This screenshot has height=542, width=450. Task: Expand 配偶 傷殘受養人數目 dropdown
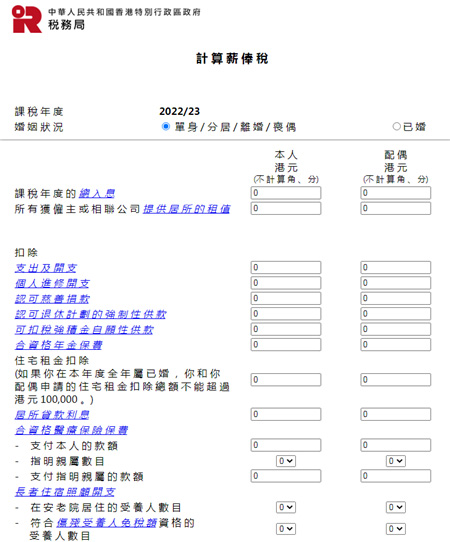(396, 529)
